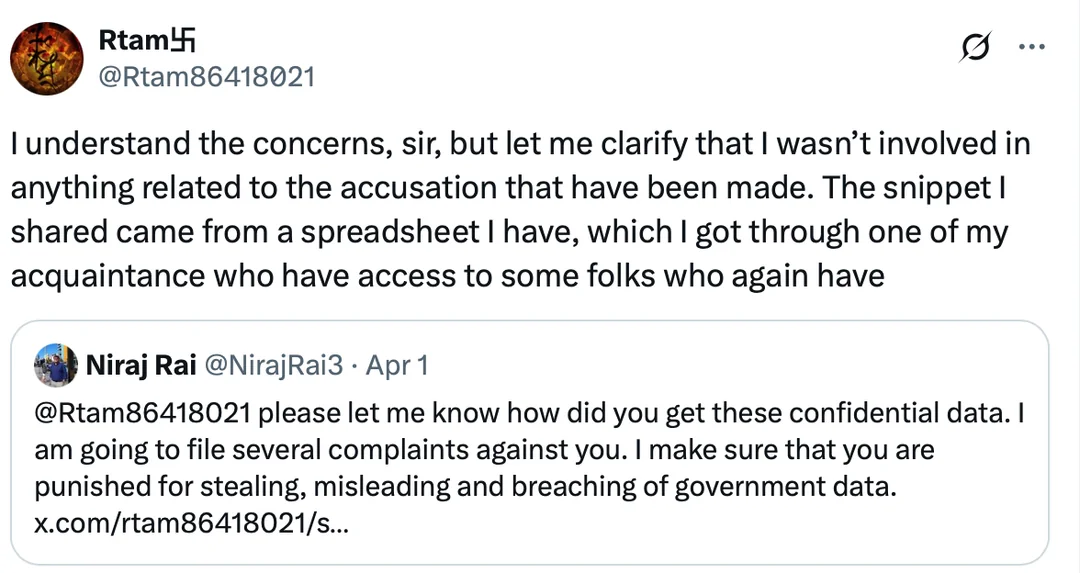
Task: Open Niraj Rai's small avatar
Action: point(56,365)
